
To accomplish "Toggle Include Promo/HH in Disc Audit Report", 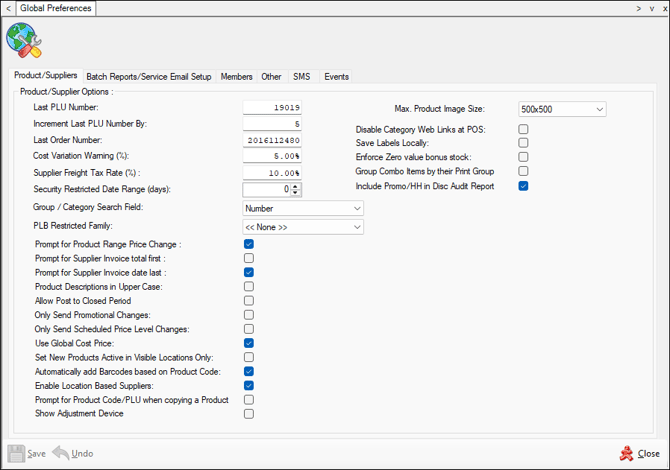I will [523, 186].
